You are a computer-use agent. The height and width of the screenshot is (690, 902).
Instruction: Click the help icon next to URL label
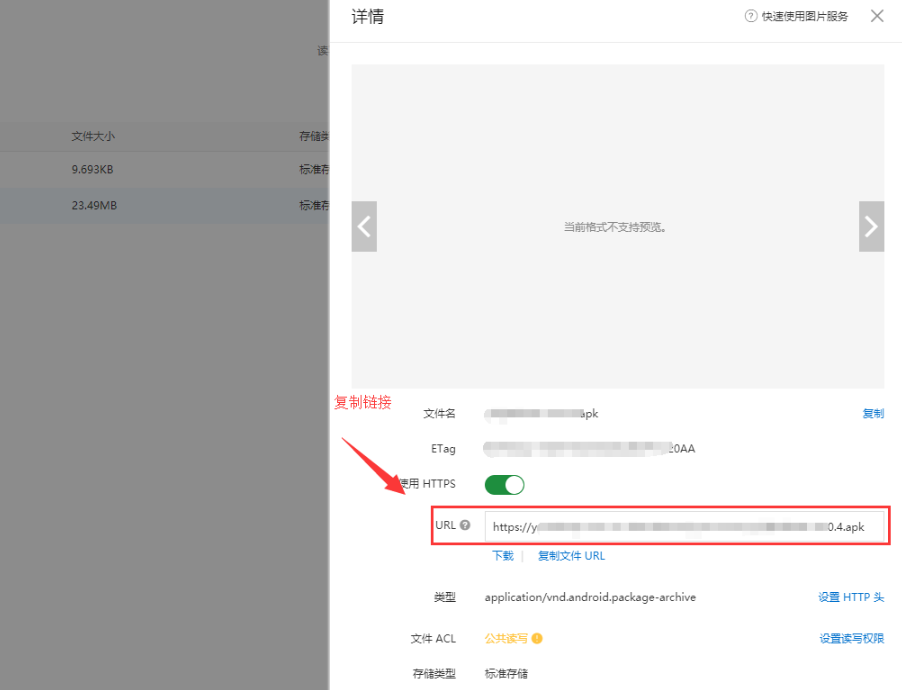[x=465, y=525]
